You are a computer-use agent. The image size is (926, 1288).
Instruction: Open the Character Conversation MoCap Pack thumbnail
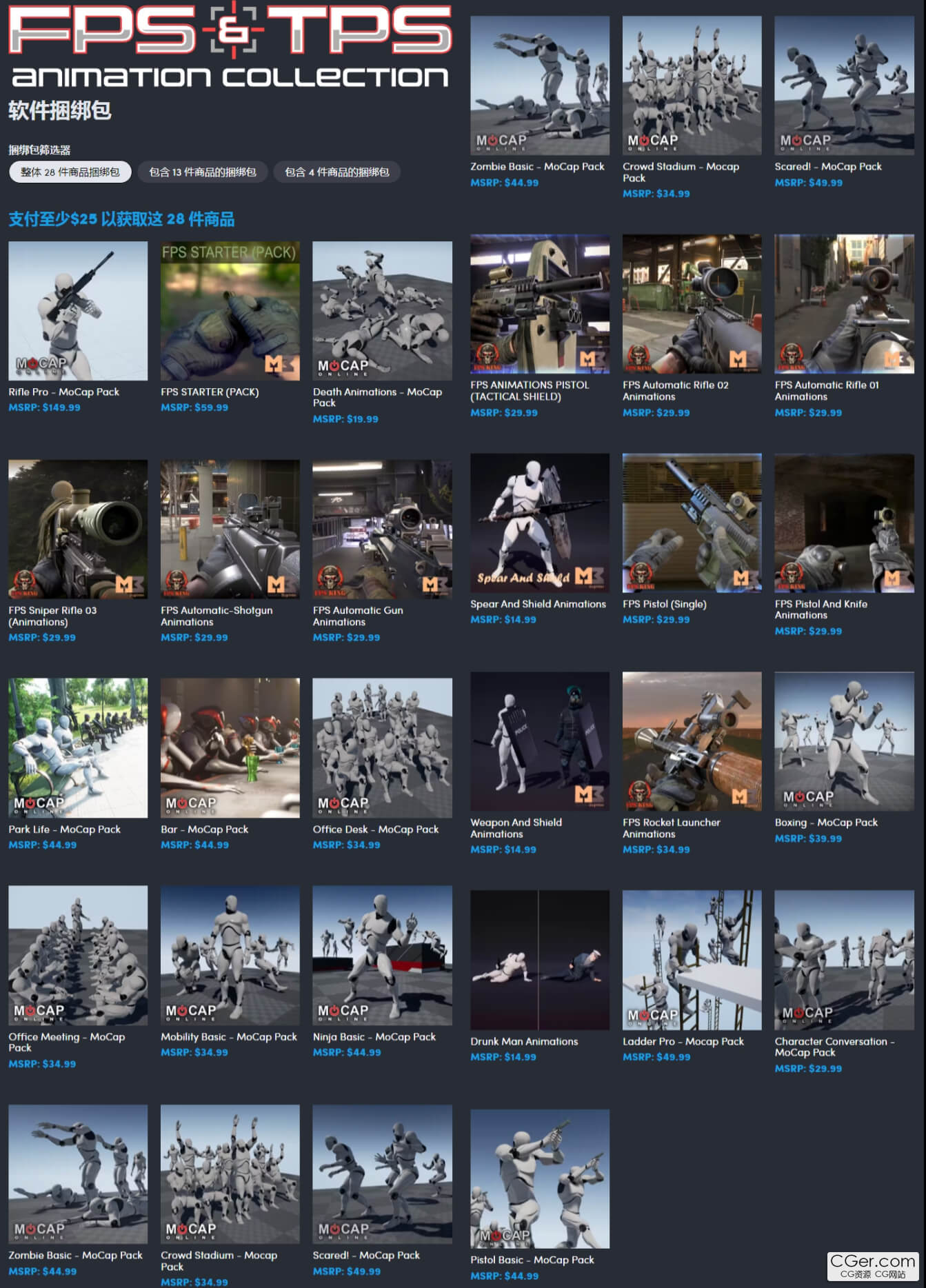(844, 960)
